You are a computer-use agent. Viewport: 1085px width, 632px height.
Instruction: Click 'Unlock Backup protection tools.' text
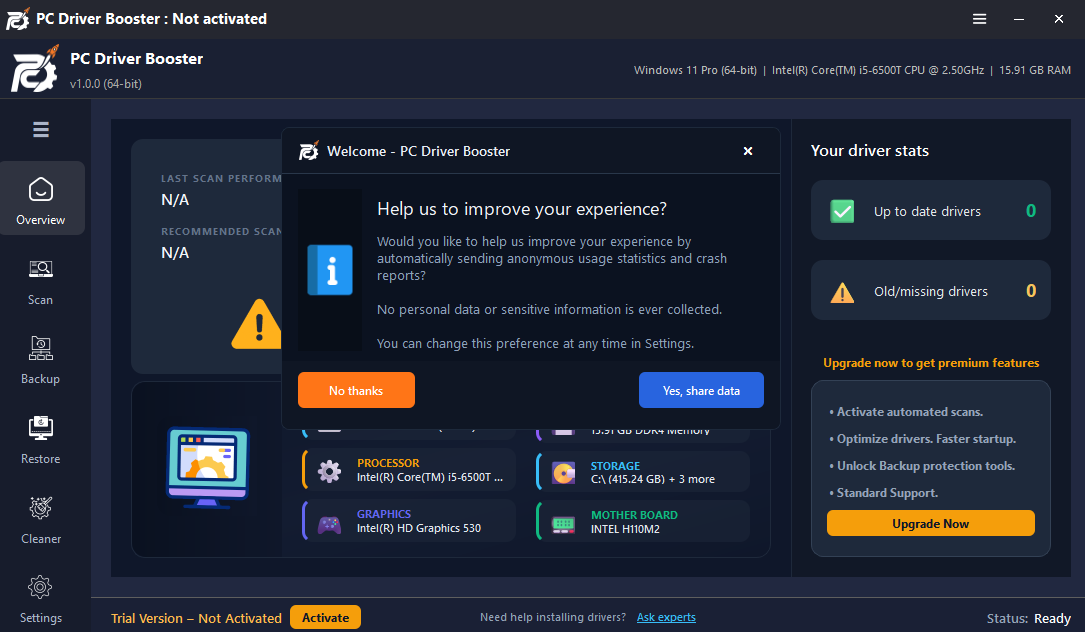[x=926, y=466]
